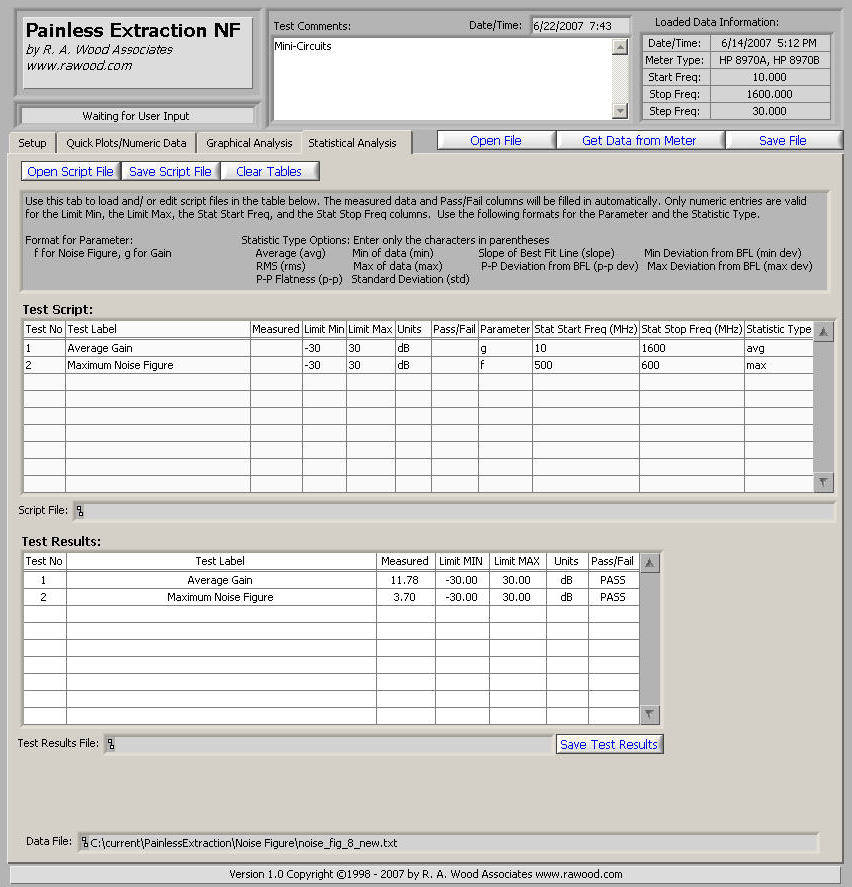Go to the Graphical Analysis tab
The image size is (852, 887).
coord(249,143)
